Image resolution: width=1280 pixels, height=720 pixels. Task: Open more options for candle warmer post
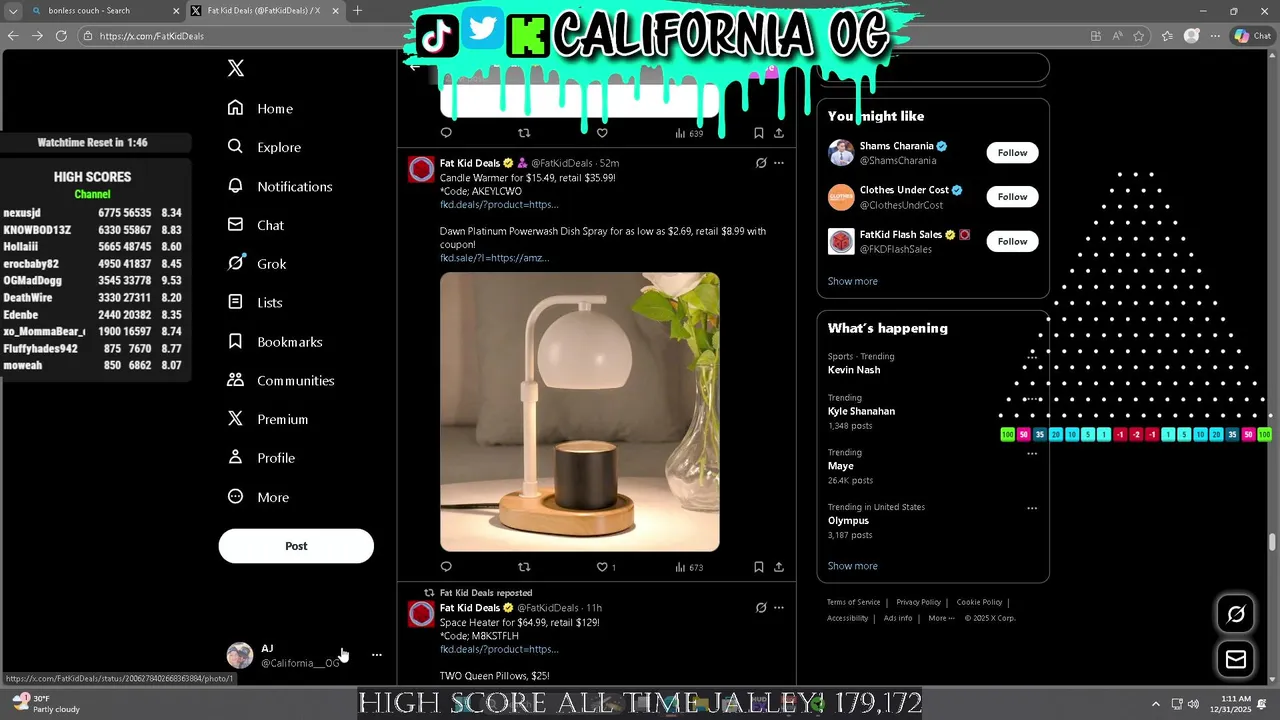[x=779, y=163]
